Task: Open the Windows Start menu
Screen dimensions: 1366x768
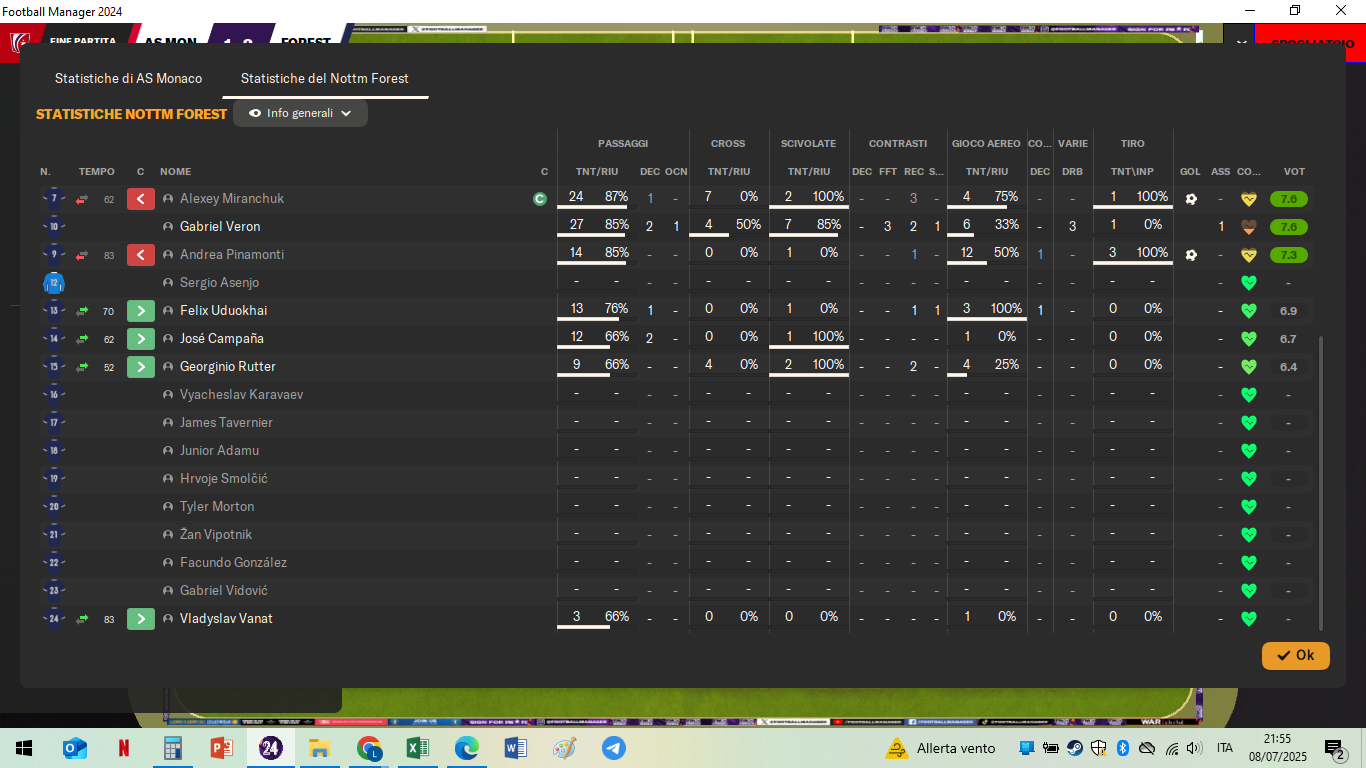Action: coord(24,748)
